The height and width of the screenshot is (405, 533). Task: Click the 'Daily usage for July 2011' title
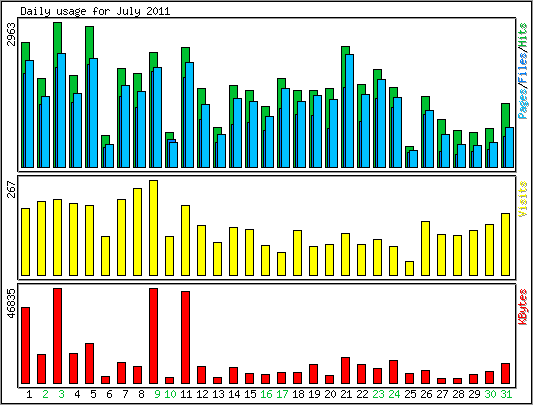tap(95, 11)
